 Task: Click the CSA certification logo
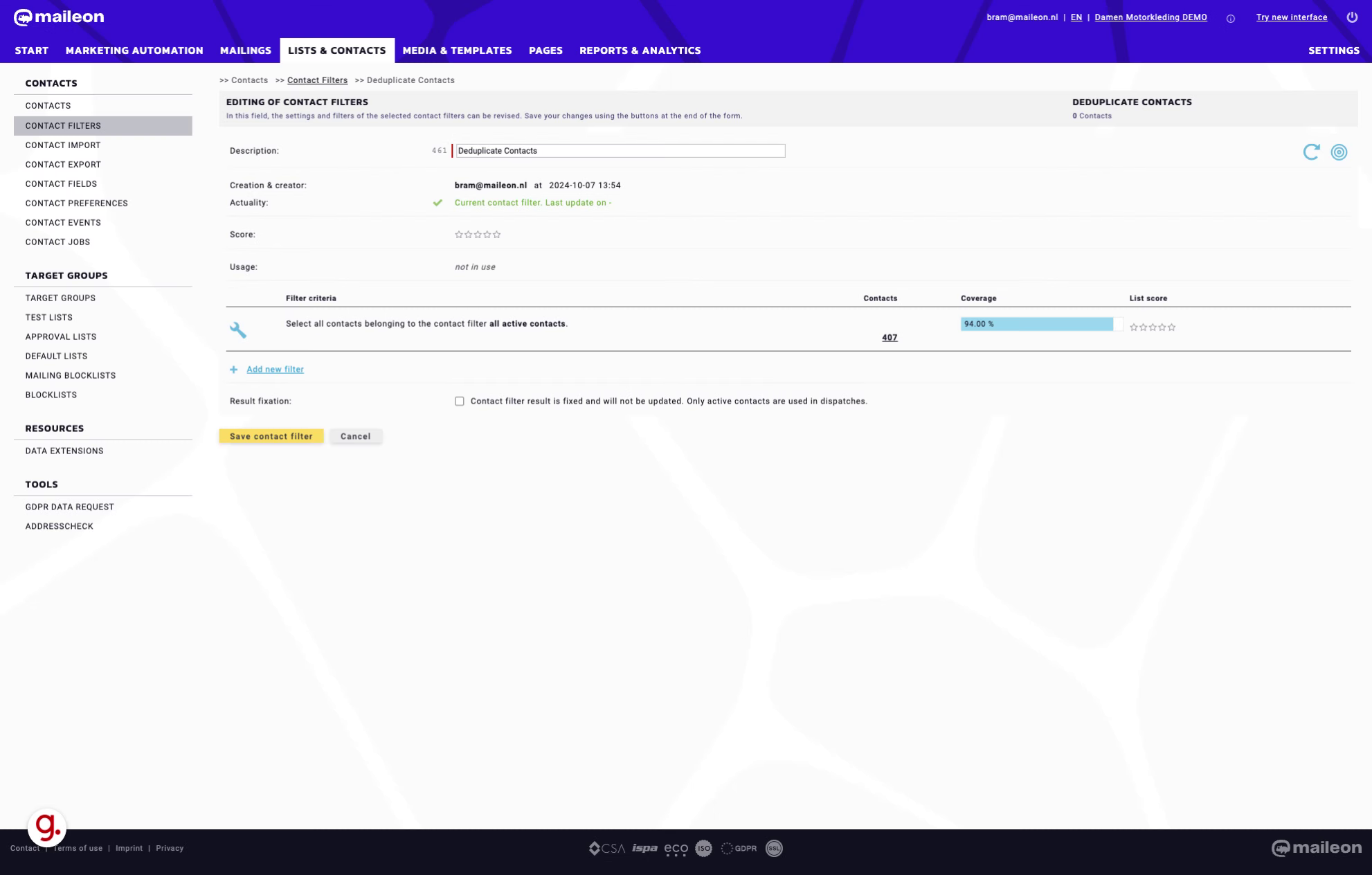(606, 848)
